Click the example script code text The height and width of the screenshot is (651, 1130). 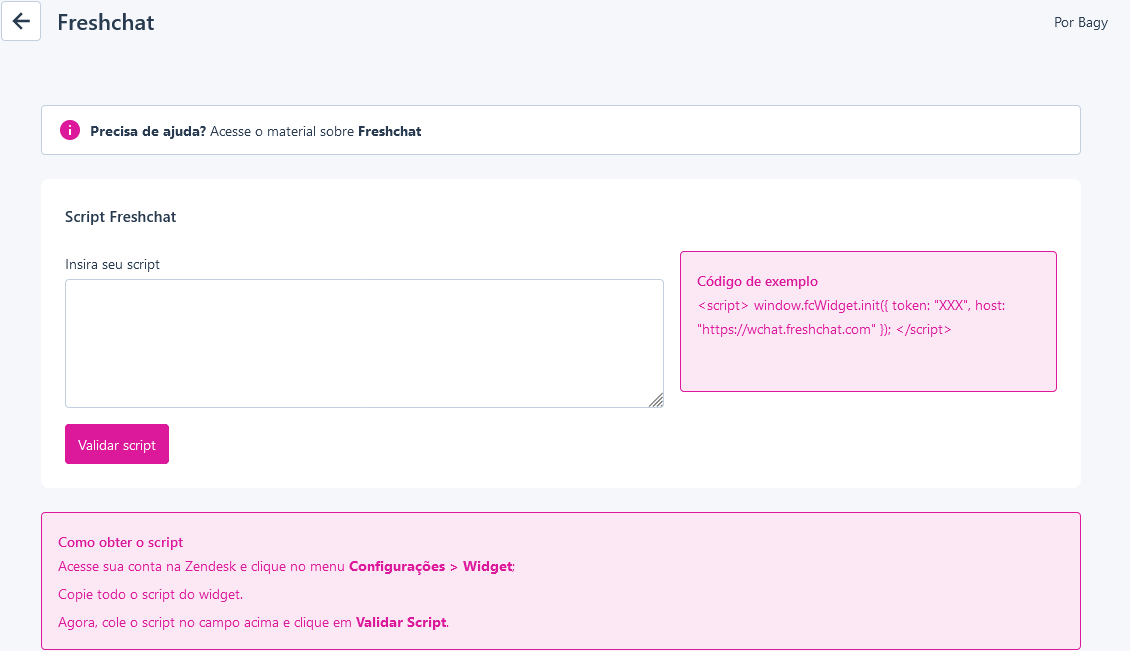[x=850, y=317]
